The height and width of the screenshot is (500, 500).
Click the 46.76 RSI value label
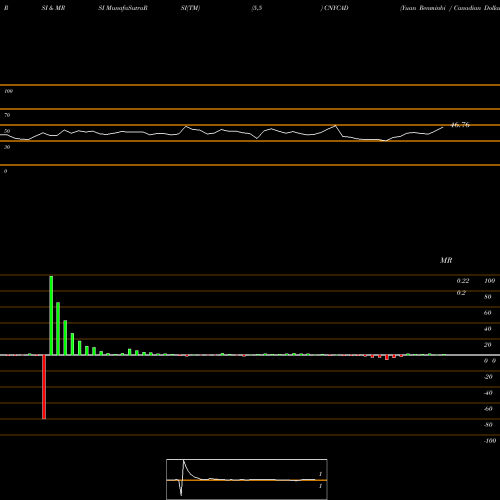460,125
